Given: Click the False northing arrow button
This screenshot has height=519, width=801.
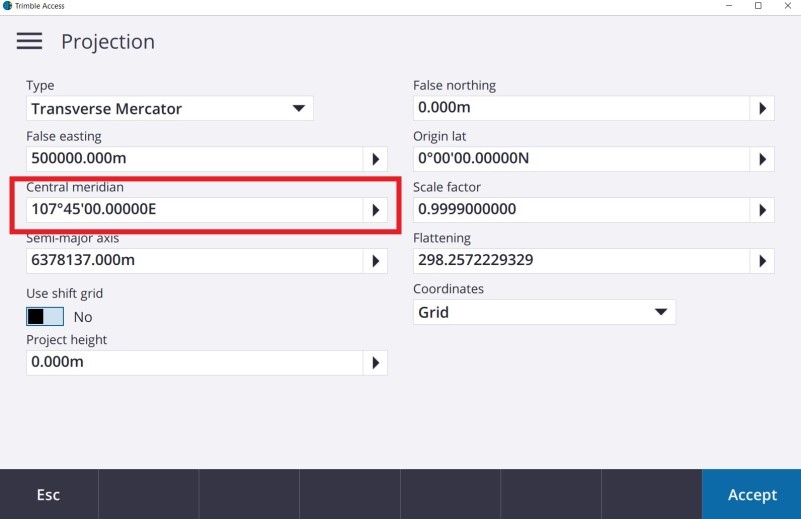Looking at the screenshot, I should (x=762, y=108).
